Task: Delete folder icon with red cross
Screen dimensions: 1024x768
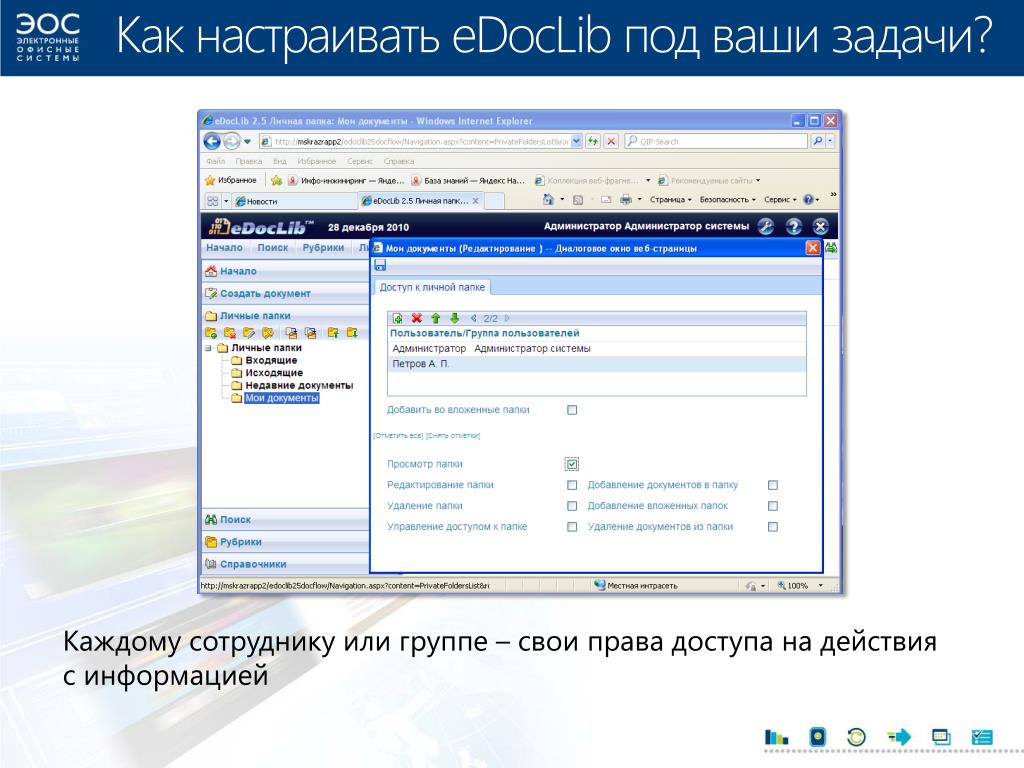Action: 230,333
